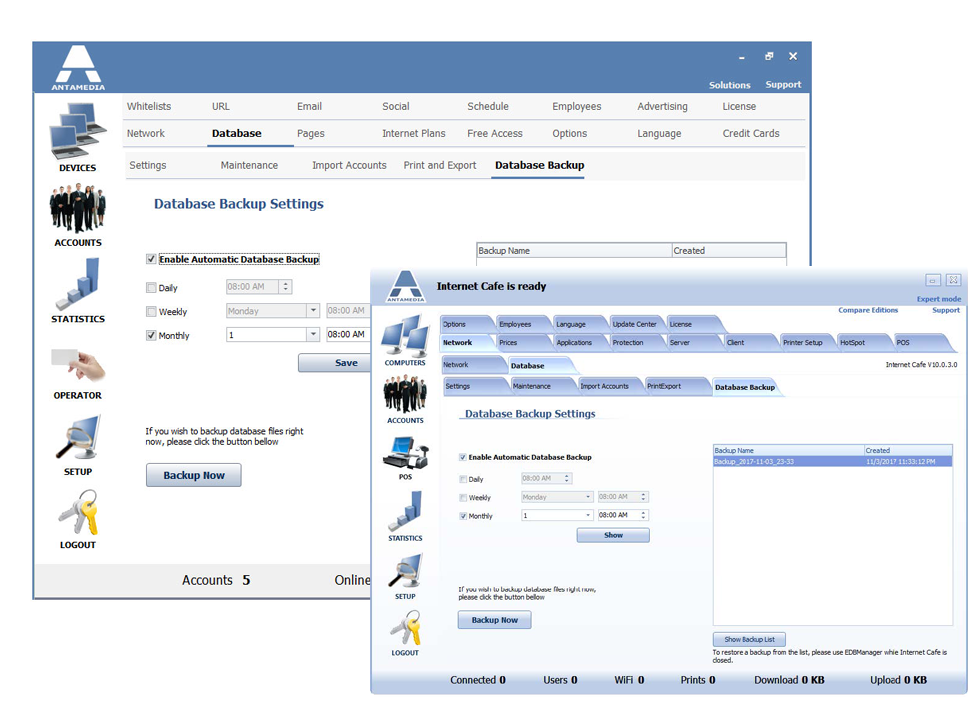Click Backup Now in Internet Cafe window
The height and width of the screenshot is (709, 979).
click(x=494, y=620)
